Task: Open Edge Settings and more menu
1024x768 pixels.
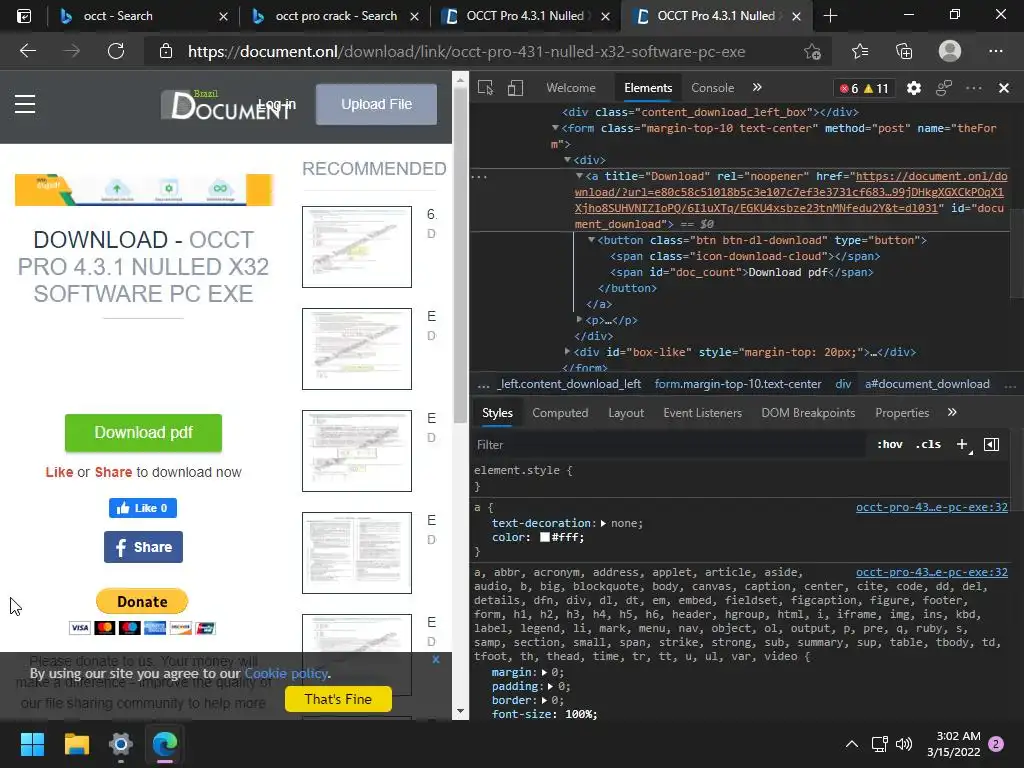Action: point(995,51)
